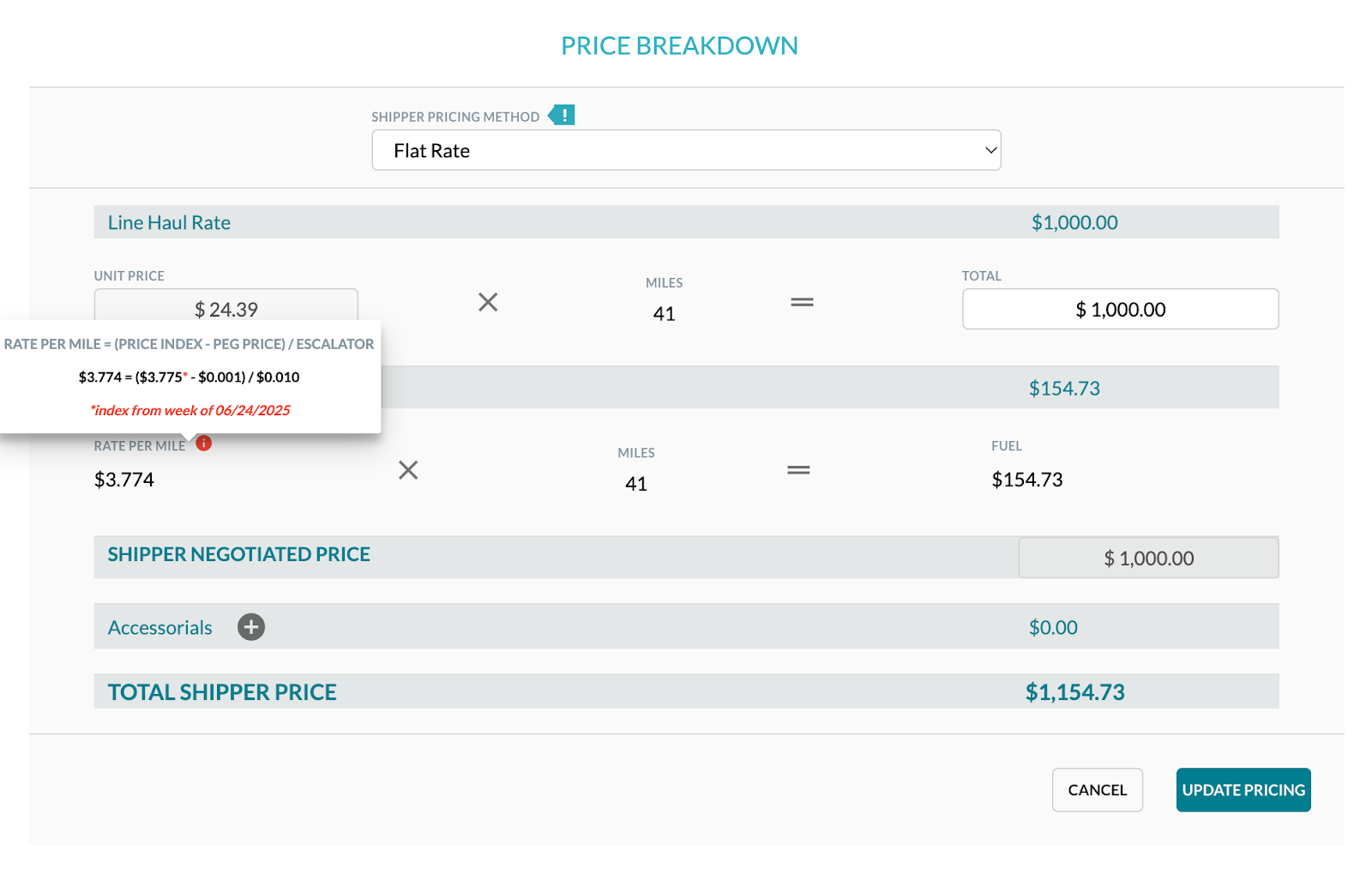
Task: Click the Shipper Negotiated Price field
Action: click(x=1148, y=558)
